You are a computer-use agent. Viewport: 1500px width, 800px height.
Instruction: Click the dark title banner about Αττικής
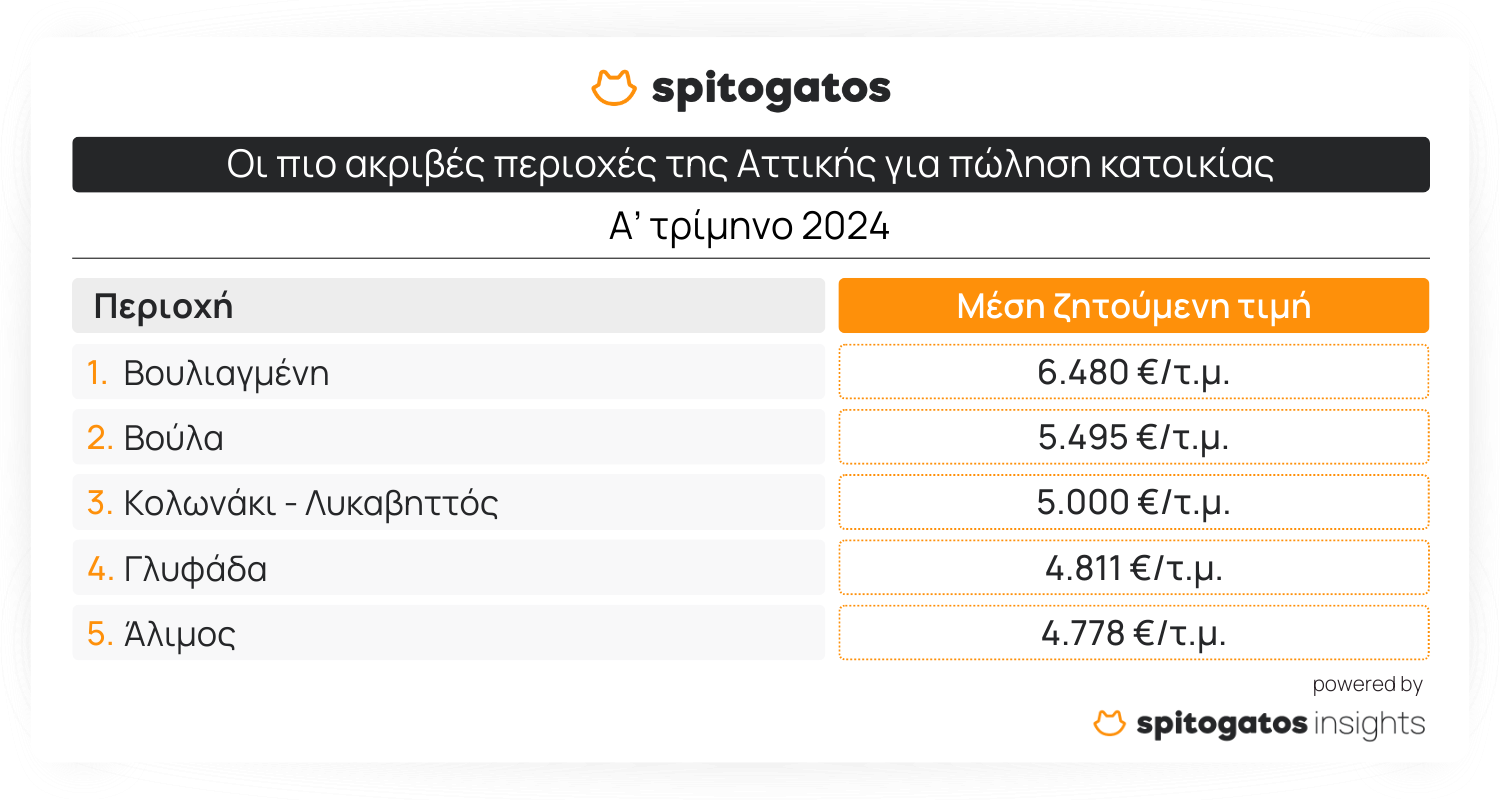click(750, 165)
